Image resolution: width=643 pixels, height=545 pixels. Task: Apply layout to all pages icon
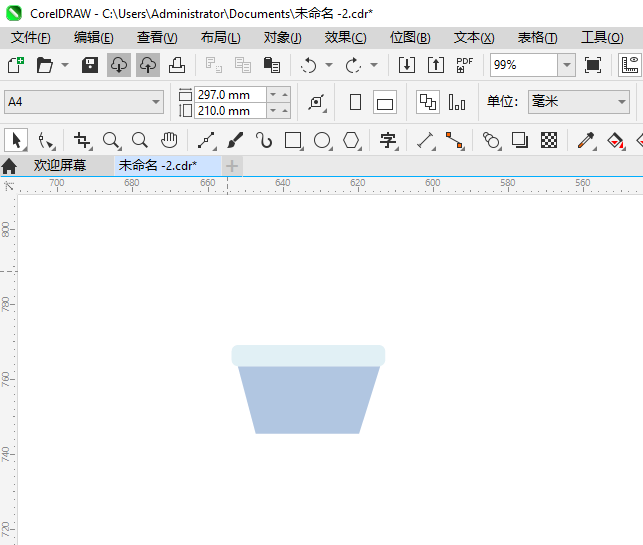tap(428, 102)
